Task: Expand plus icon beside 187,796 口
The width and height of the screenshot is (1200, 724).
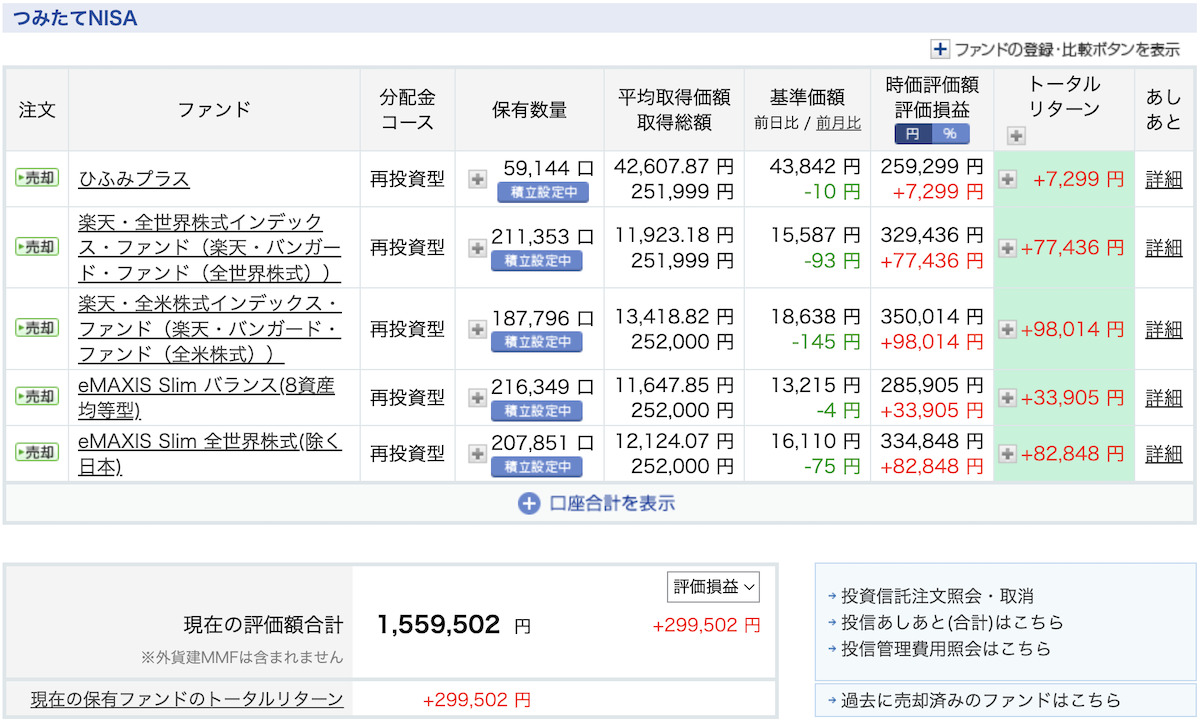Action: [478, 328]
